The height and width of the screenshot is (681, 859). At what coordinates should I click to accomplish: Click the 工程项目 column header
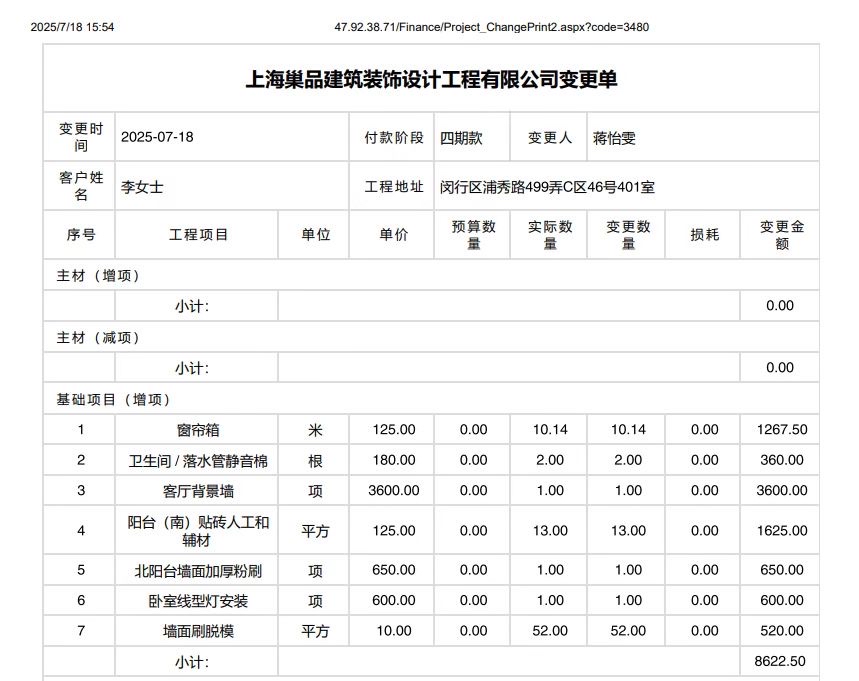click(198, 235)
